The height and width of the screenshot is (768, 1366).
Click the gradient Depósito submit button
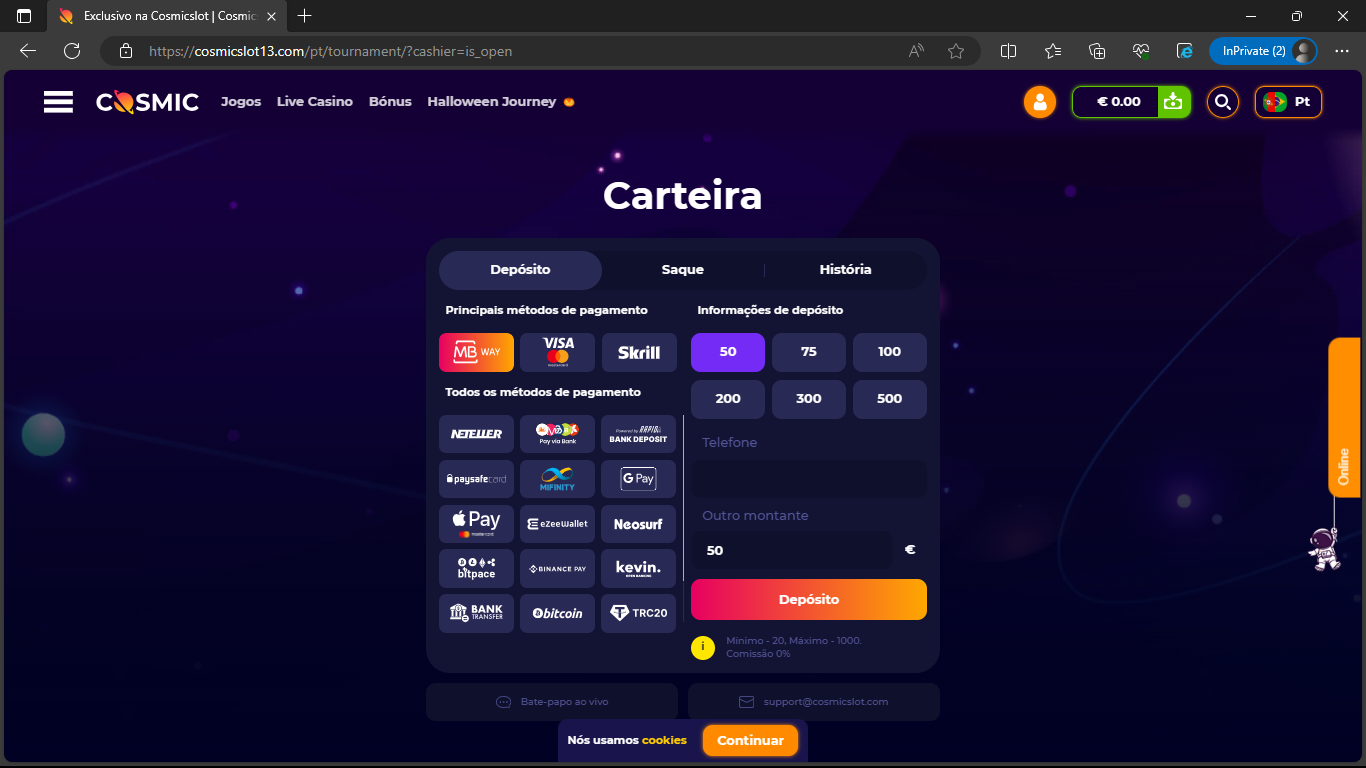pos(809,600)
